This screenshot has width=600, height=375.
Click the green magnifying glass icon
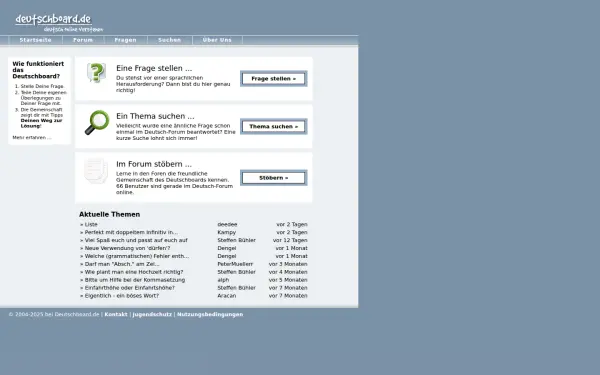point(97,122)
